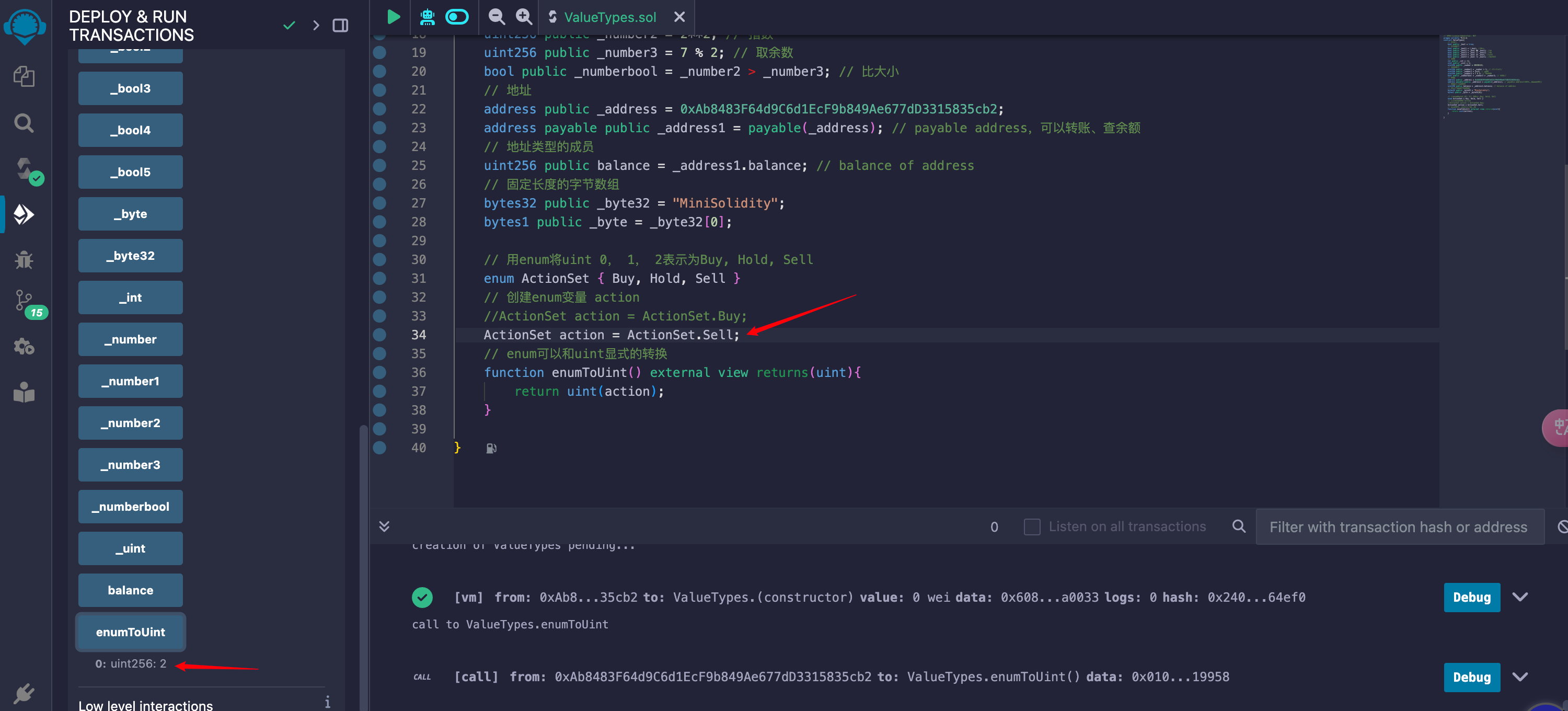This screenshot has width=1568, height=711.
Task: Call the _byte getter
Action: pos(130,214)
